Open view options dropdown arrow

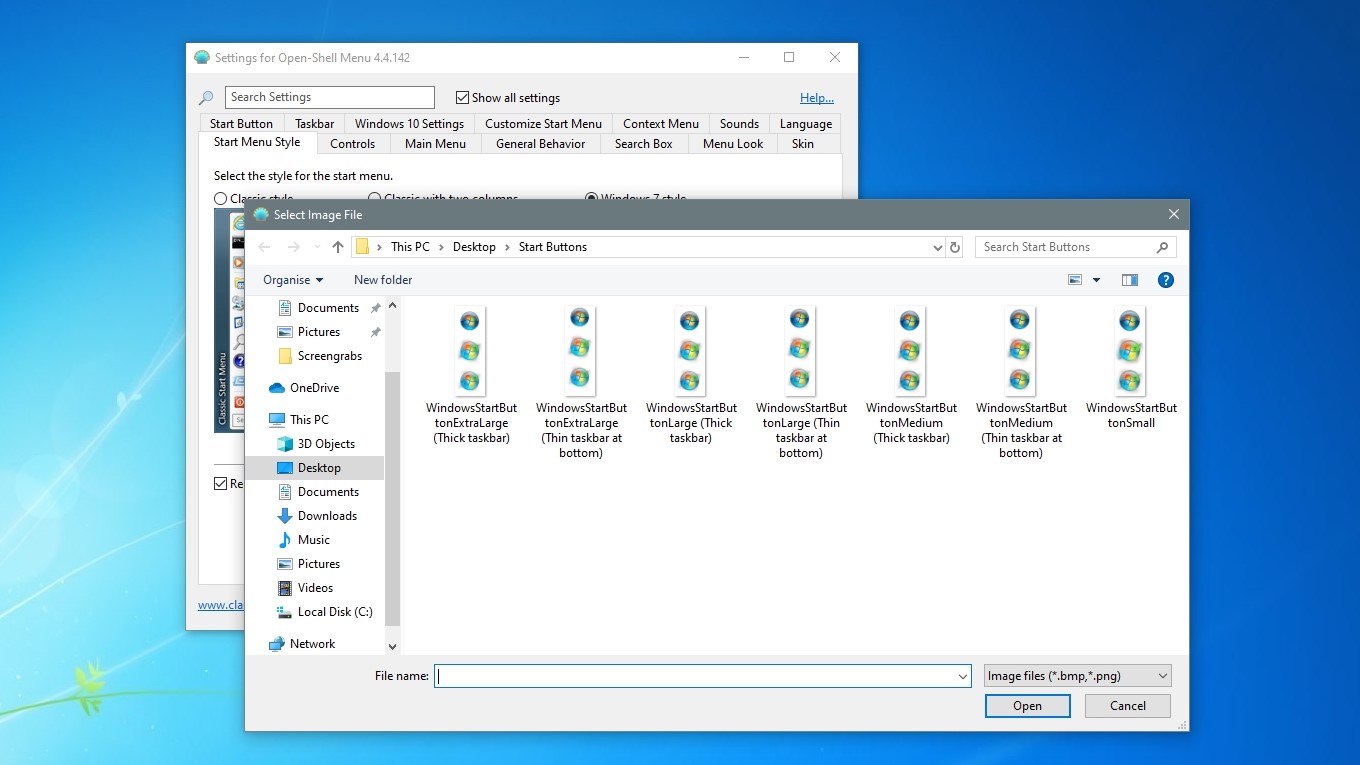pos(1096,280)
